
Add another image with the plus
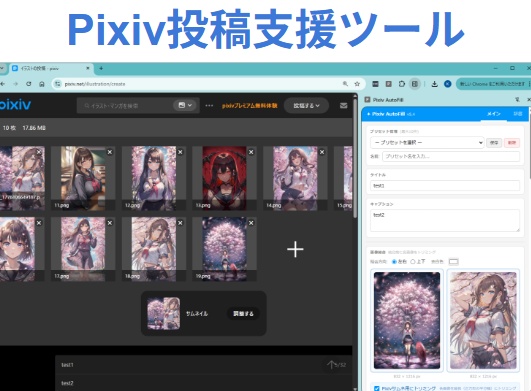click(x=295, y=249)
